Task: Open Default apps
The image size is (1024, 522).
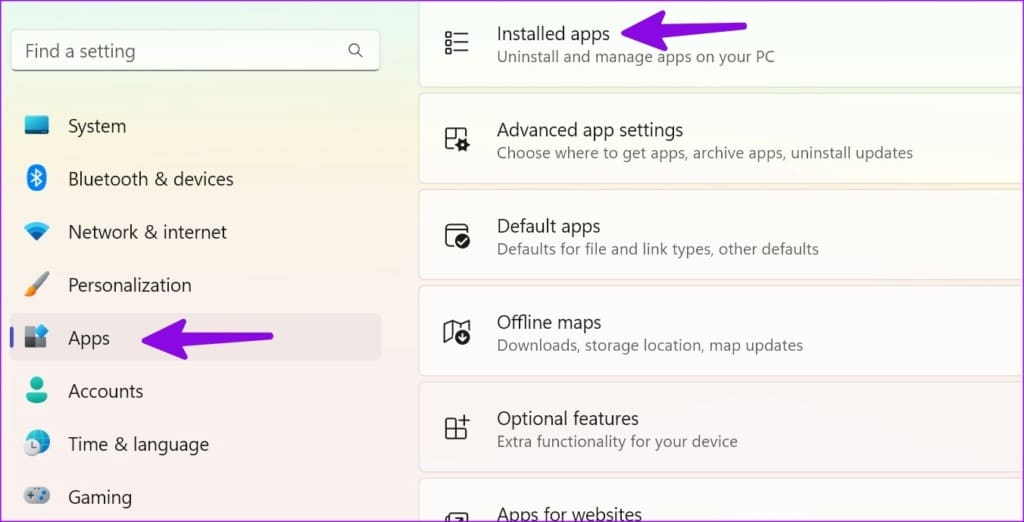Action: coord(721,235)
